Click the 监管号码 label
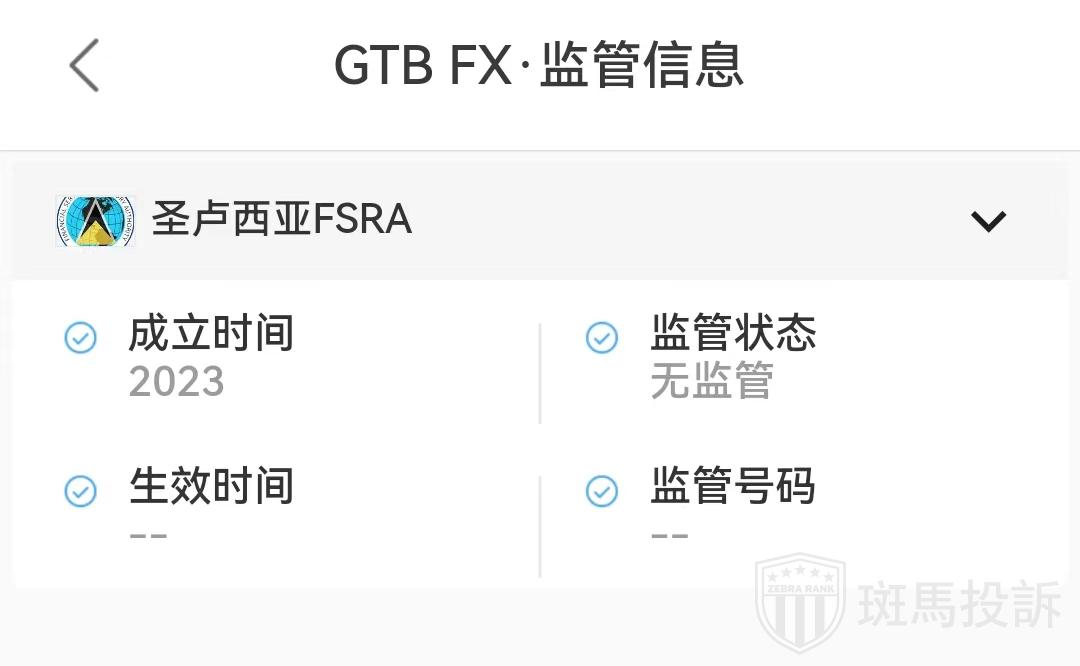1080x666 pixels. point(733,487)
